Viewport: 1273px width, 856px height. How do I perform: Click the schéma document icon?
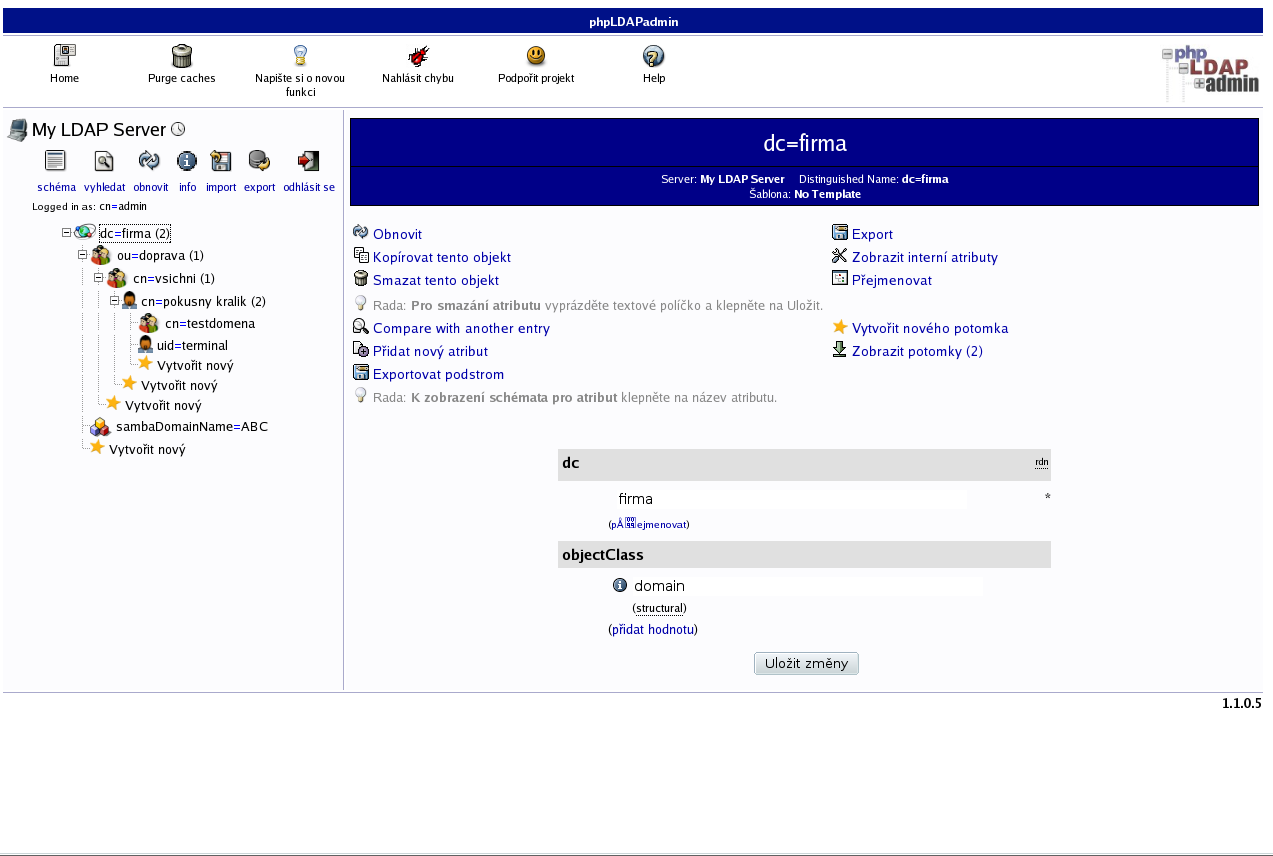click(x=55, y=160)
